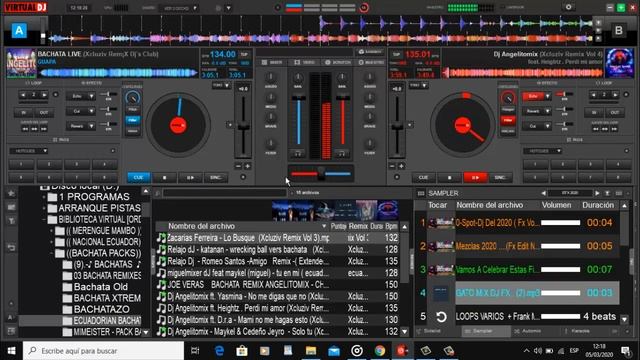The width and height of the screenshot is (640, 360).
Task: Click the right channel gain knob
Action: (342, 78)
